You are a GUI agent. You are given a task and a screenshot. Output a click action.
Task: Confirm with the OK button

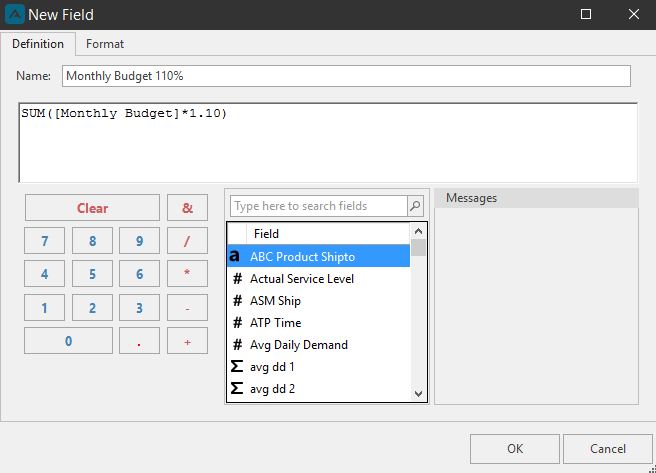click(515, 449)
